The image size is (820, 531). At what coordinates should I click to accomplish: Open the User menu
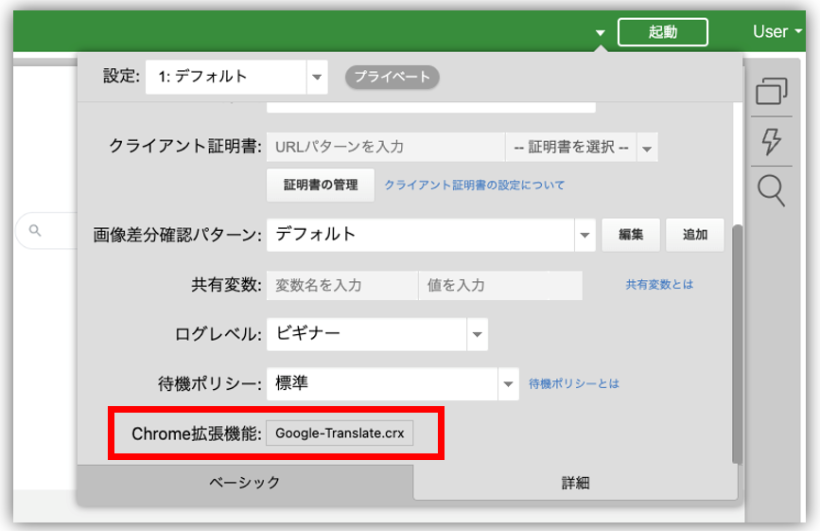(777, 32)
